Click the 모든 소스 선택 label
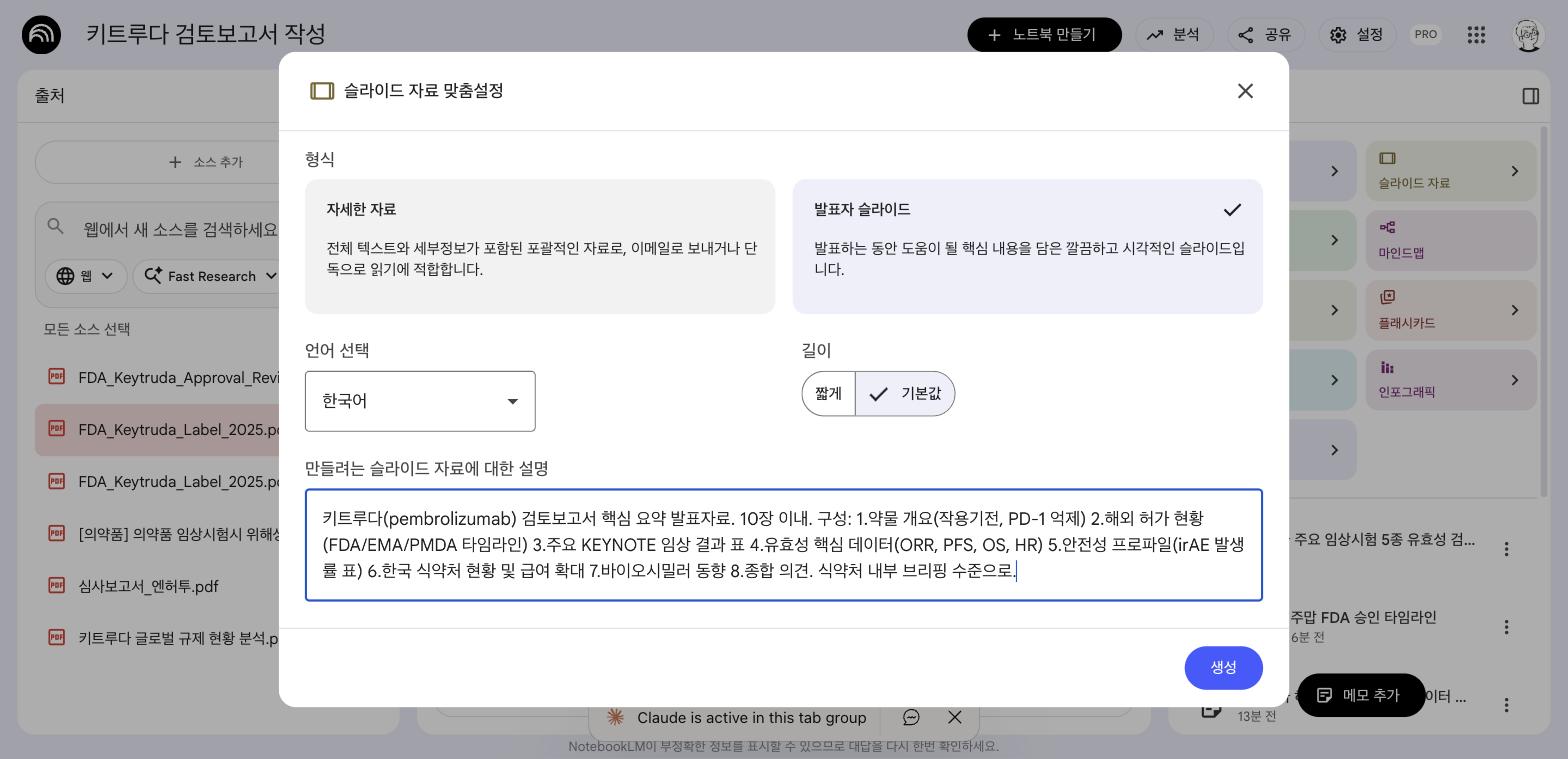The height and width of the screenshot is (759, 1568). 87,329
